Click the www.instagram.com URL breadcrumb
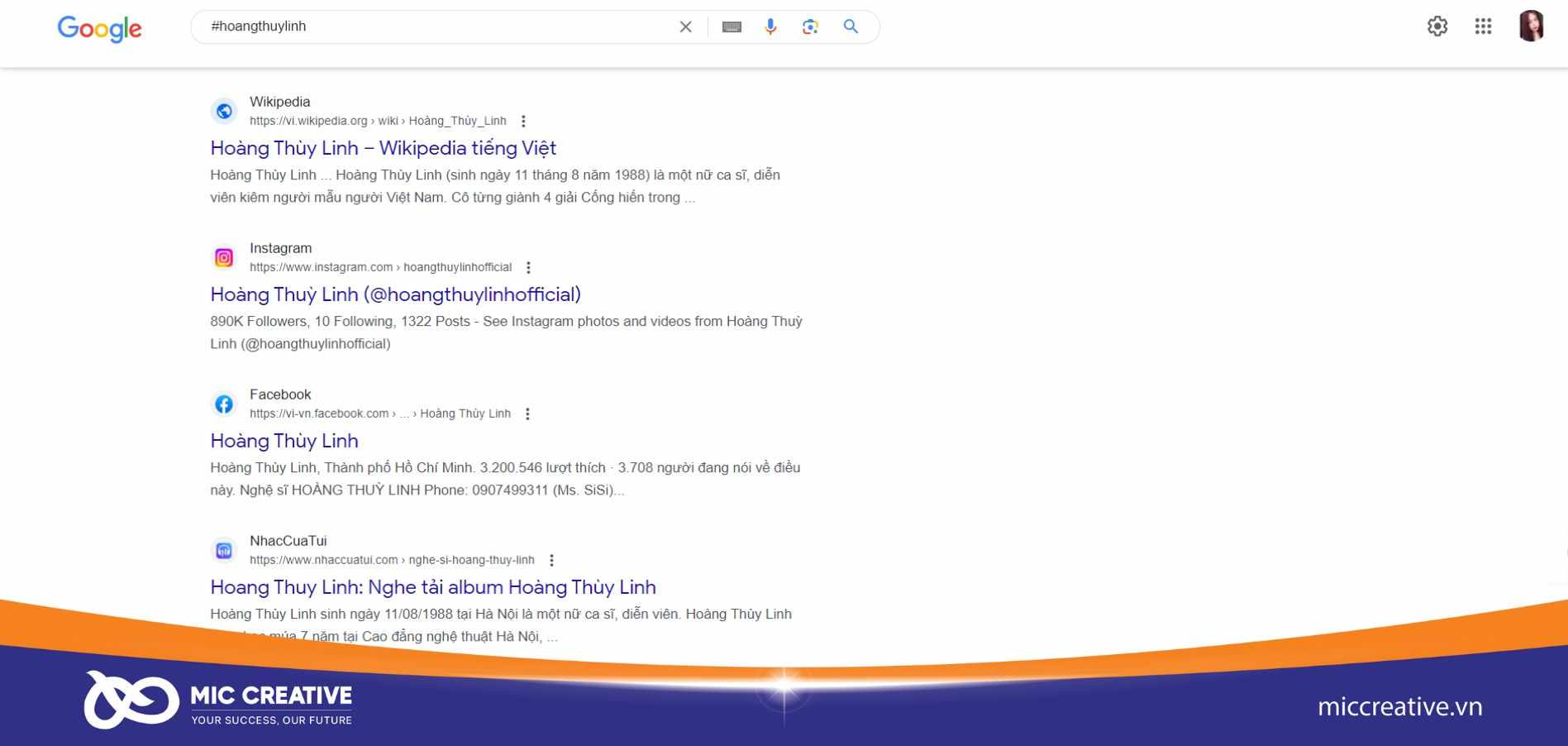This screenshot has width=1568, height=746. click(380, 267)
